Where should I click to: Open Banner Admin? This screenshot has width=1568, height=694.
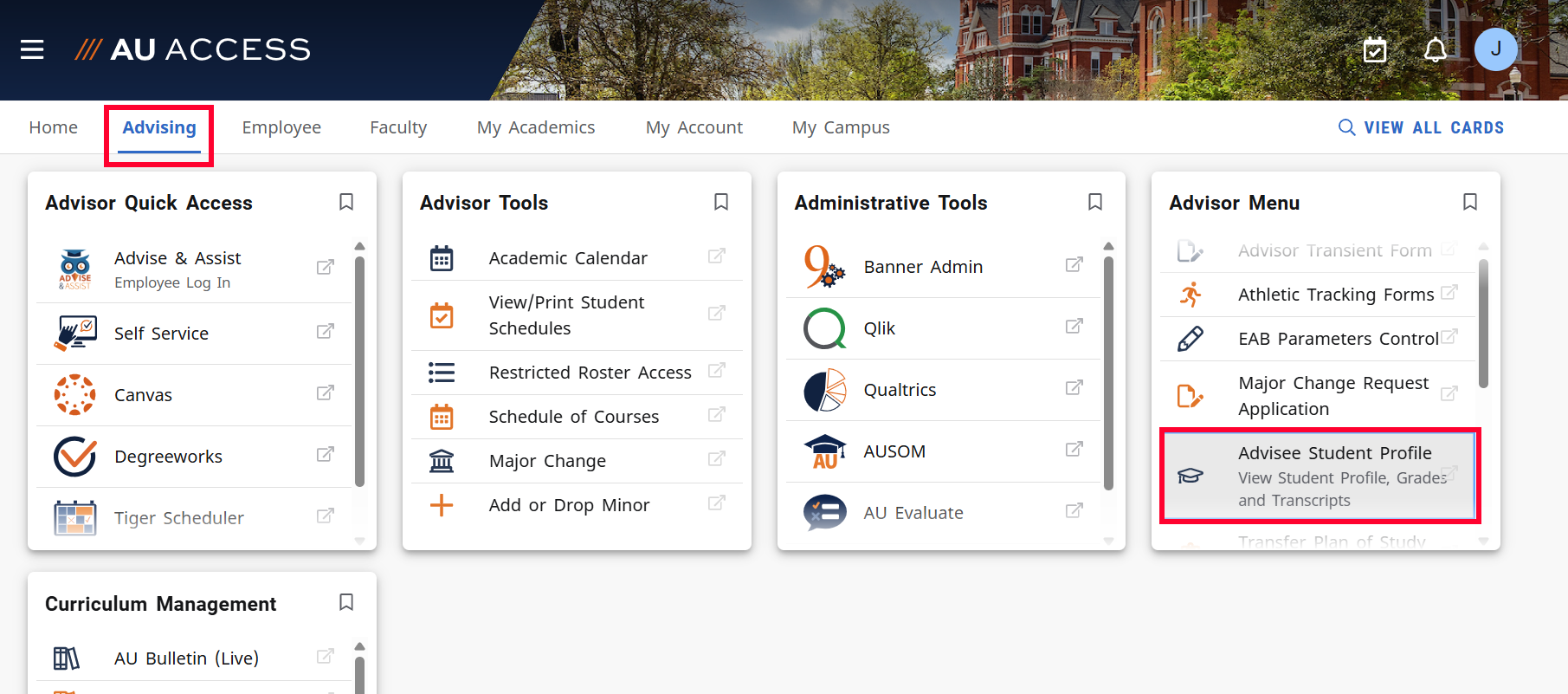[x=943, y=267]
